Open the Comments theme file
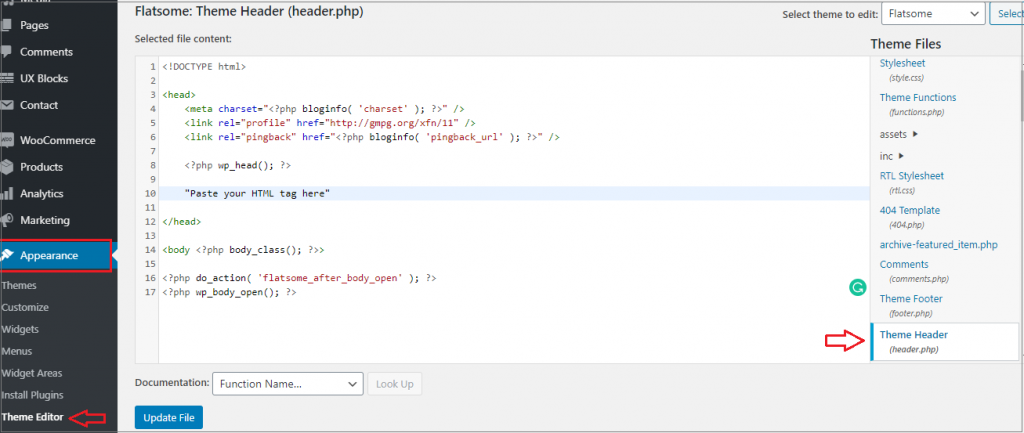The width and height of the screenshot is (1024, 433). (904, 265)
